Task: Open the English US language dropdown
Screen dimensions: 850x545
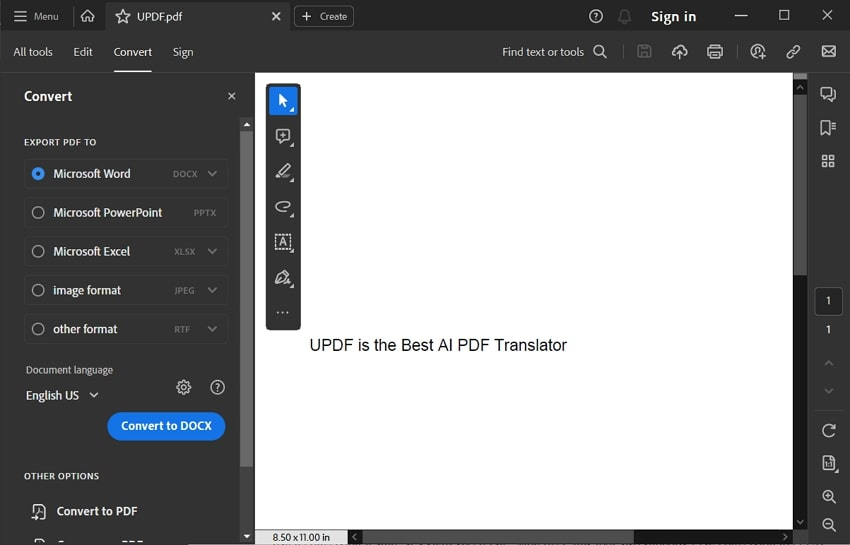Action: click(62, 395)
